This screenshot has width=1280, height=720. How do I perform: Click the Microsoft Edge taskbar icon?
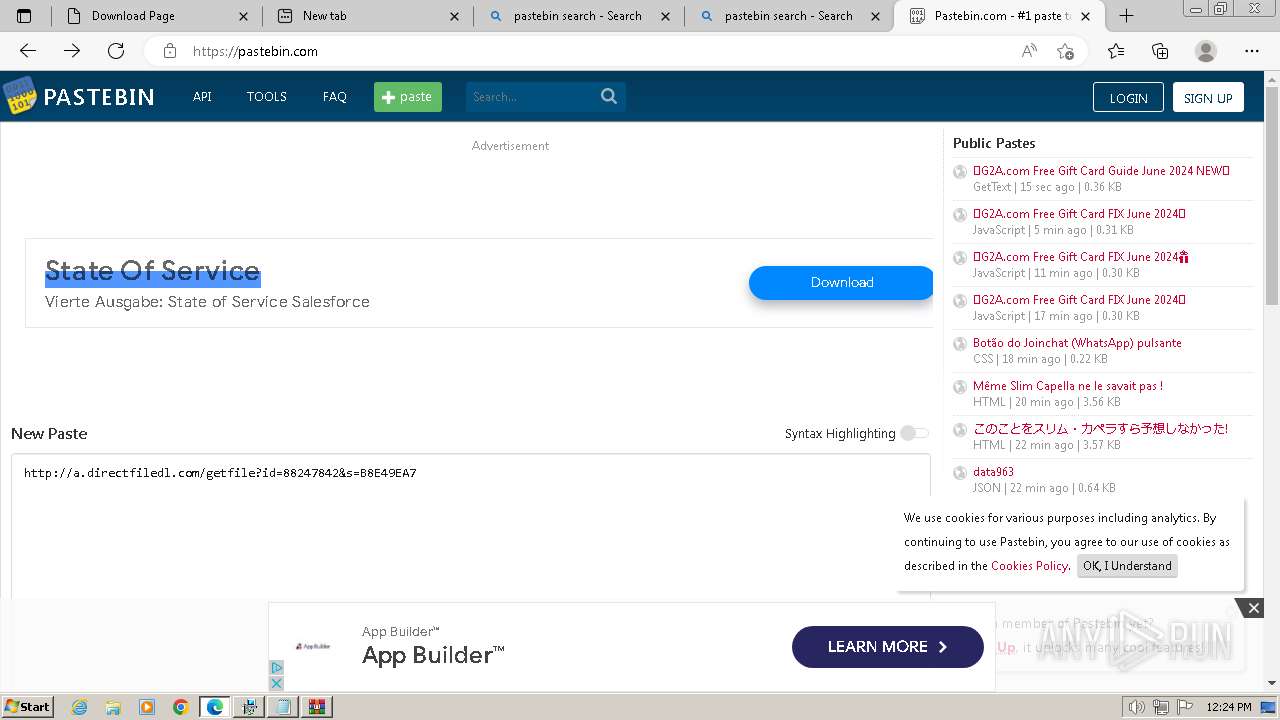coord(215,707)
